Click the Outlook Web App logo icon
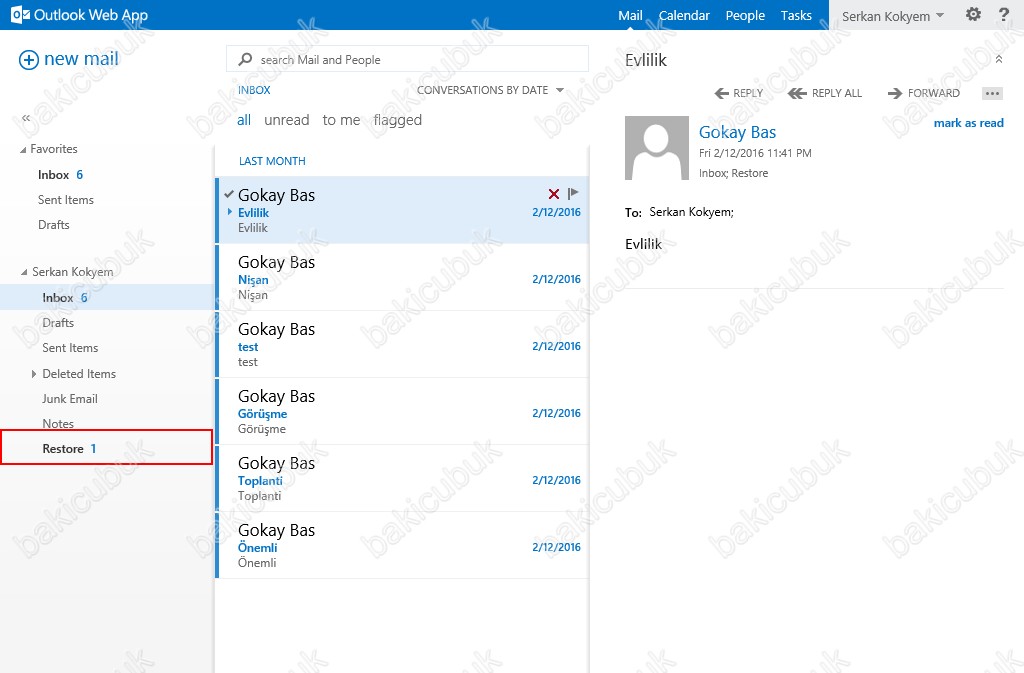 click(x=20, y=15)
